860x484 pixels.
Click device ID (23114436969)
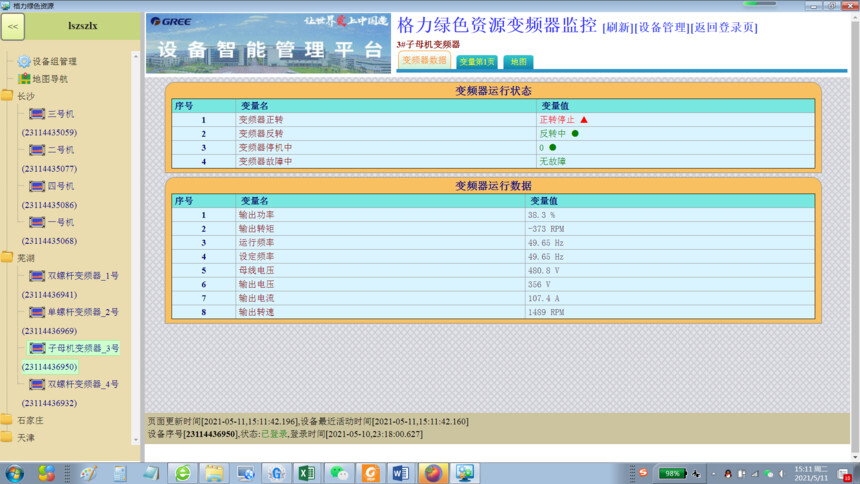click(49, 331)
